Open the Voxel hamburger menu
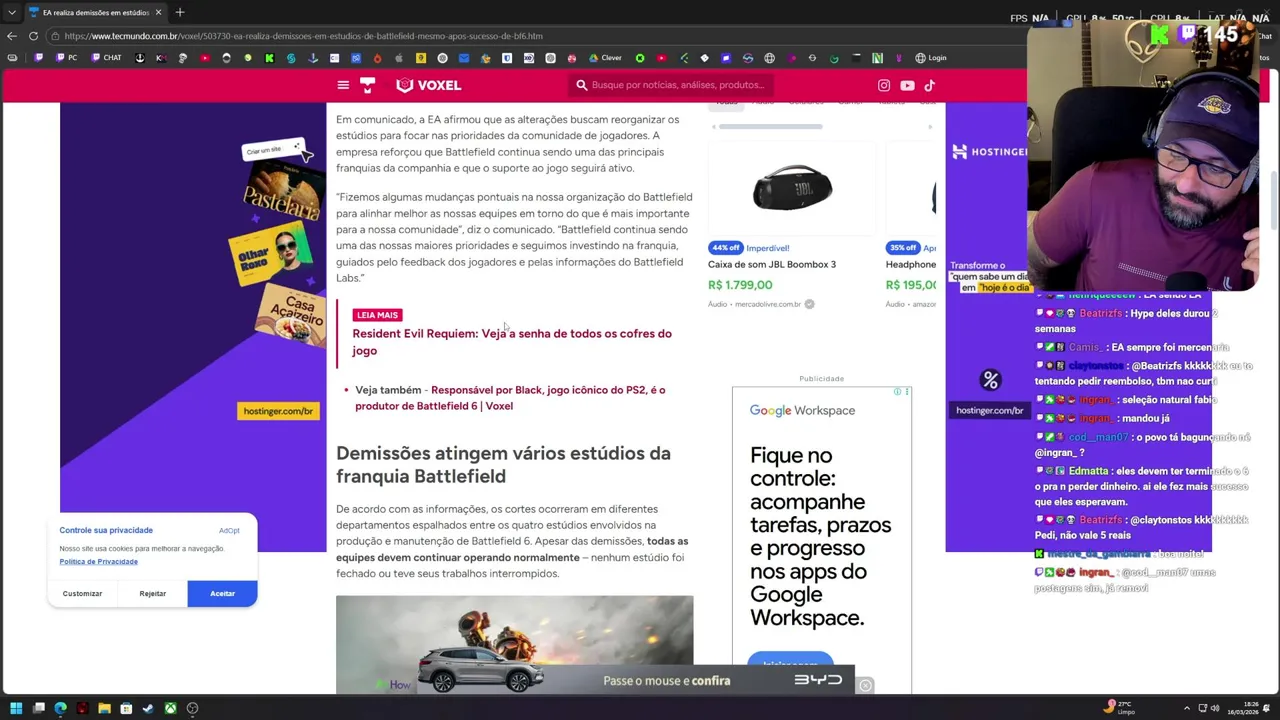This screenshot has width=1280, height=720. pyautogui.click(x=343, y=85)
